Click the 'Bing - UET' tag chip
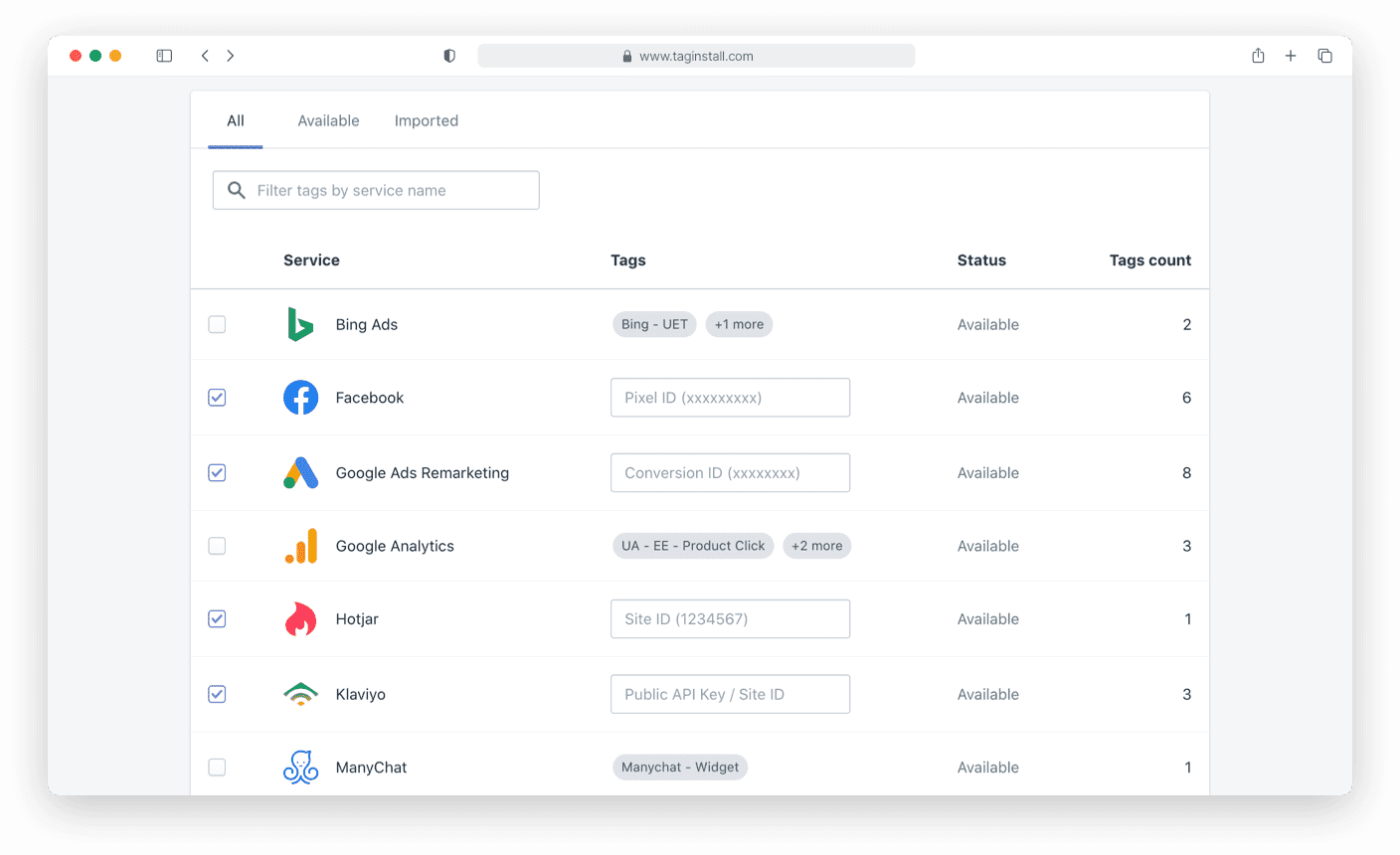Viewport: 1400px width, 855px height. [x=654, y=324]
